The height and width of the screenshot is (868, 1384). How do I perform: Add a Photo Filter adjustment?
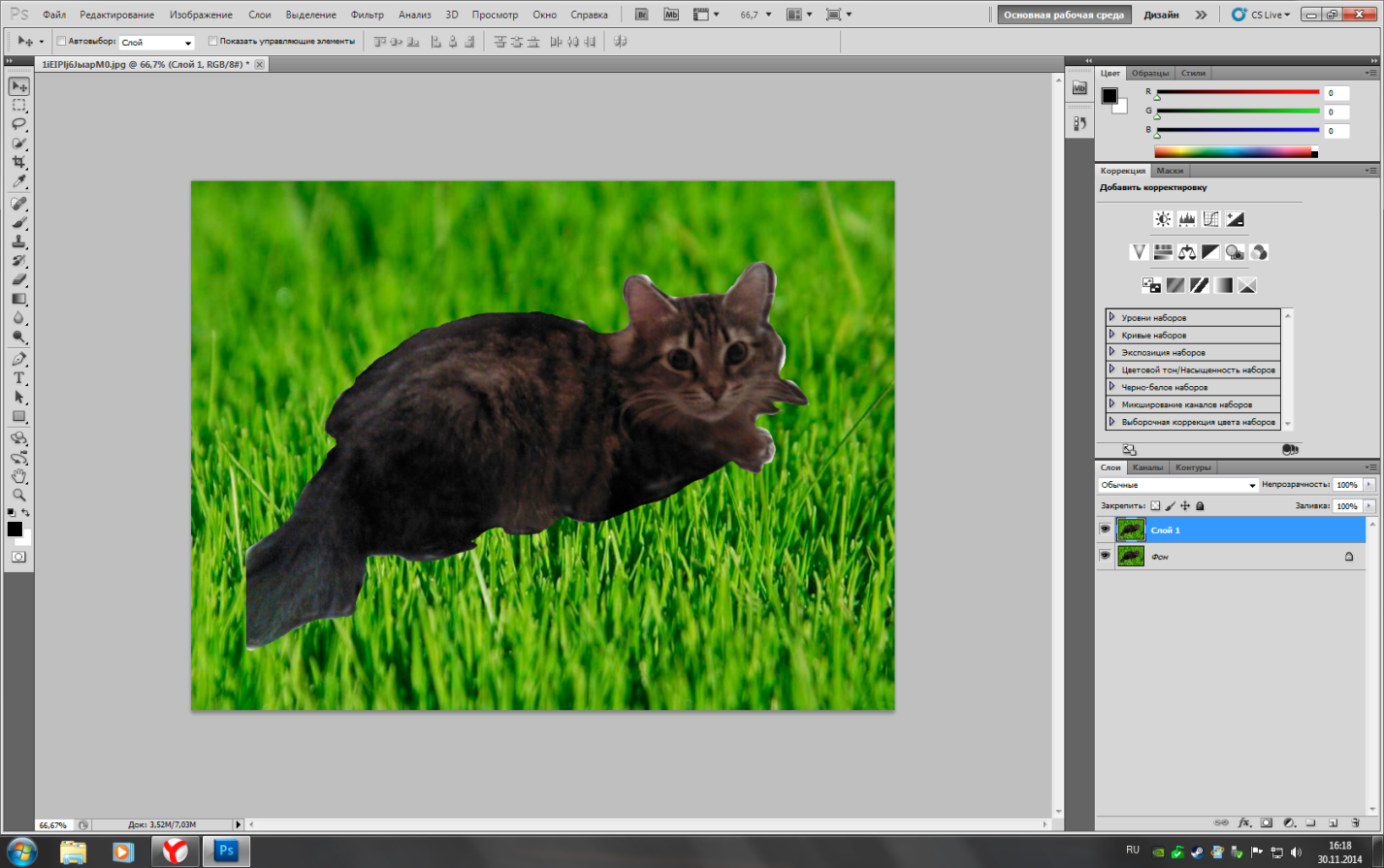point(1235,252)
